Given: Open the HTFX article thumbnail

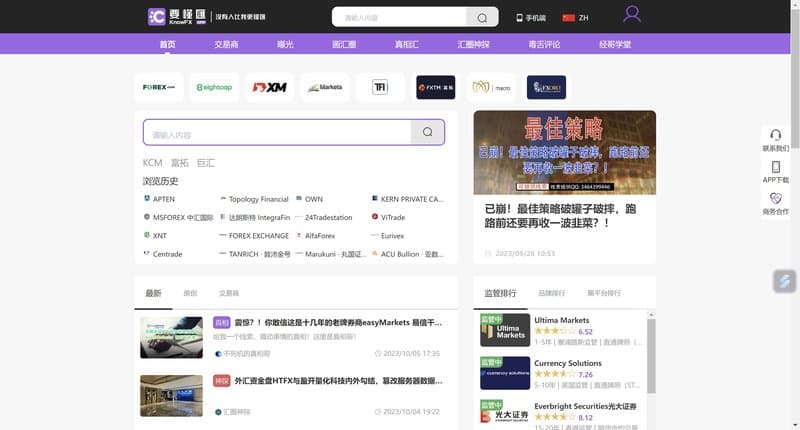Looking at the screenshot, I should click(171, 396).
